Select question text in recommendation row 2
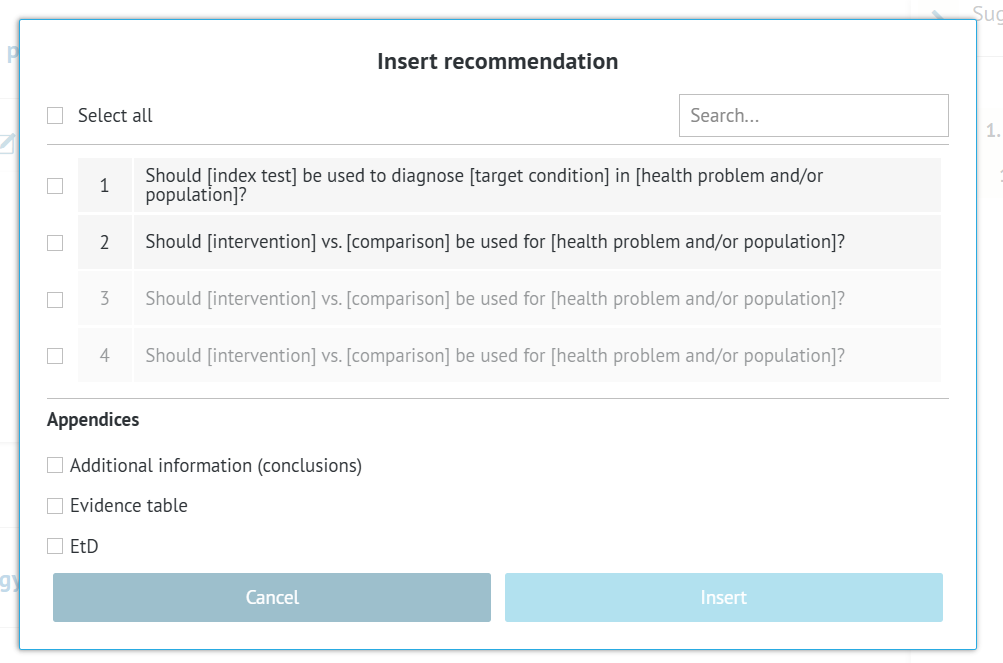Image resolution: width=1003 pixels, height=663 pixels. point(495,242)
